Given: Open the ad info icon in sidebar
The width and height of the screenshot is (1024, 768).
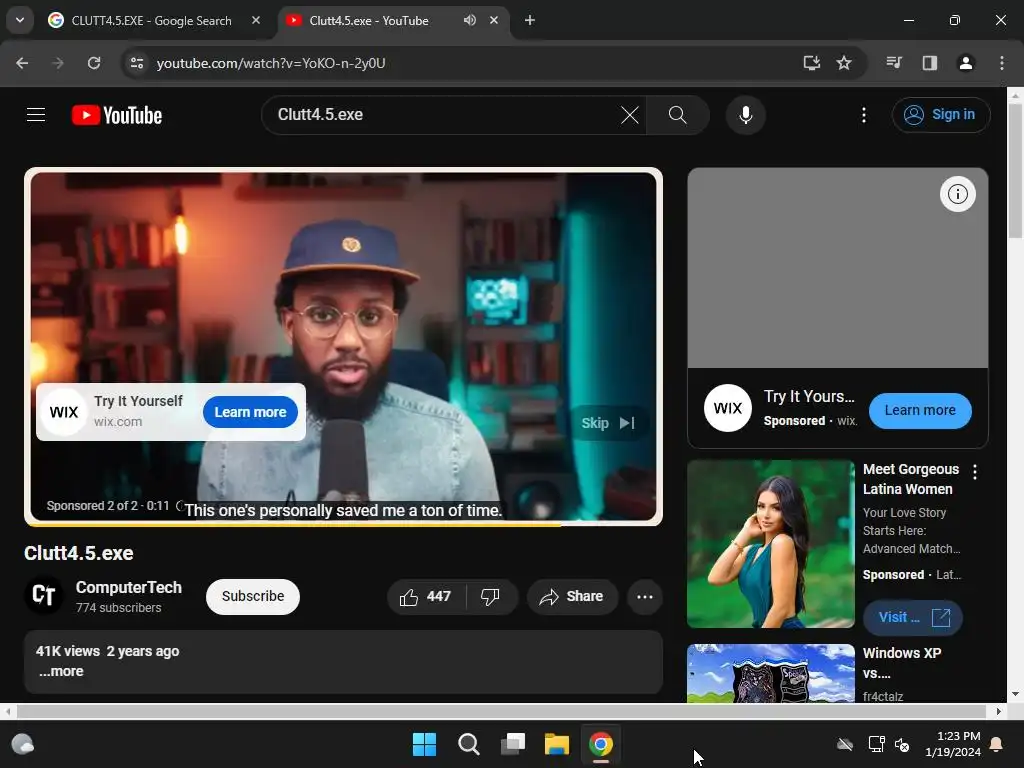Looking at the screenshot, I should [957, 194].
